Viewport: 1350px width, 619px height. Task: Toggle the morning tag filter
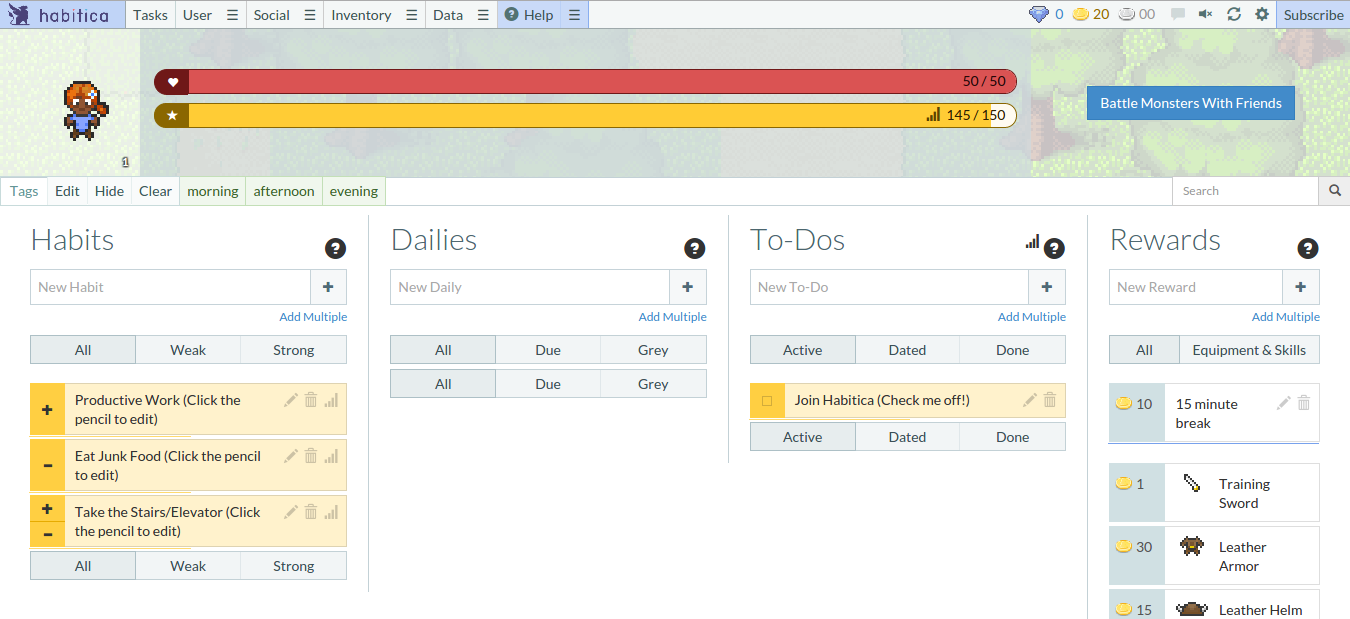click(213, 191)
